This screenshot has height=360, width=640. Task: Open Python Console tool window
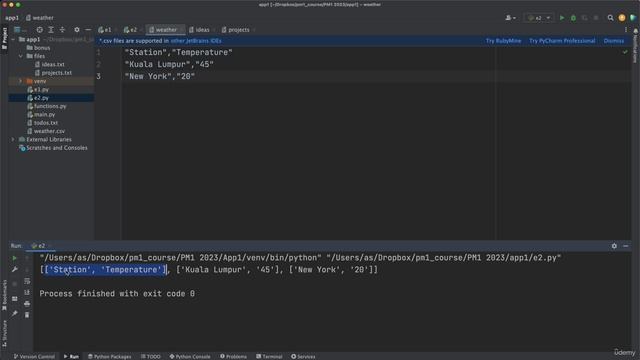tap(190, 356)
